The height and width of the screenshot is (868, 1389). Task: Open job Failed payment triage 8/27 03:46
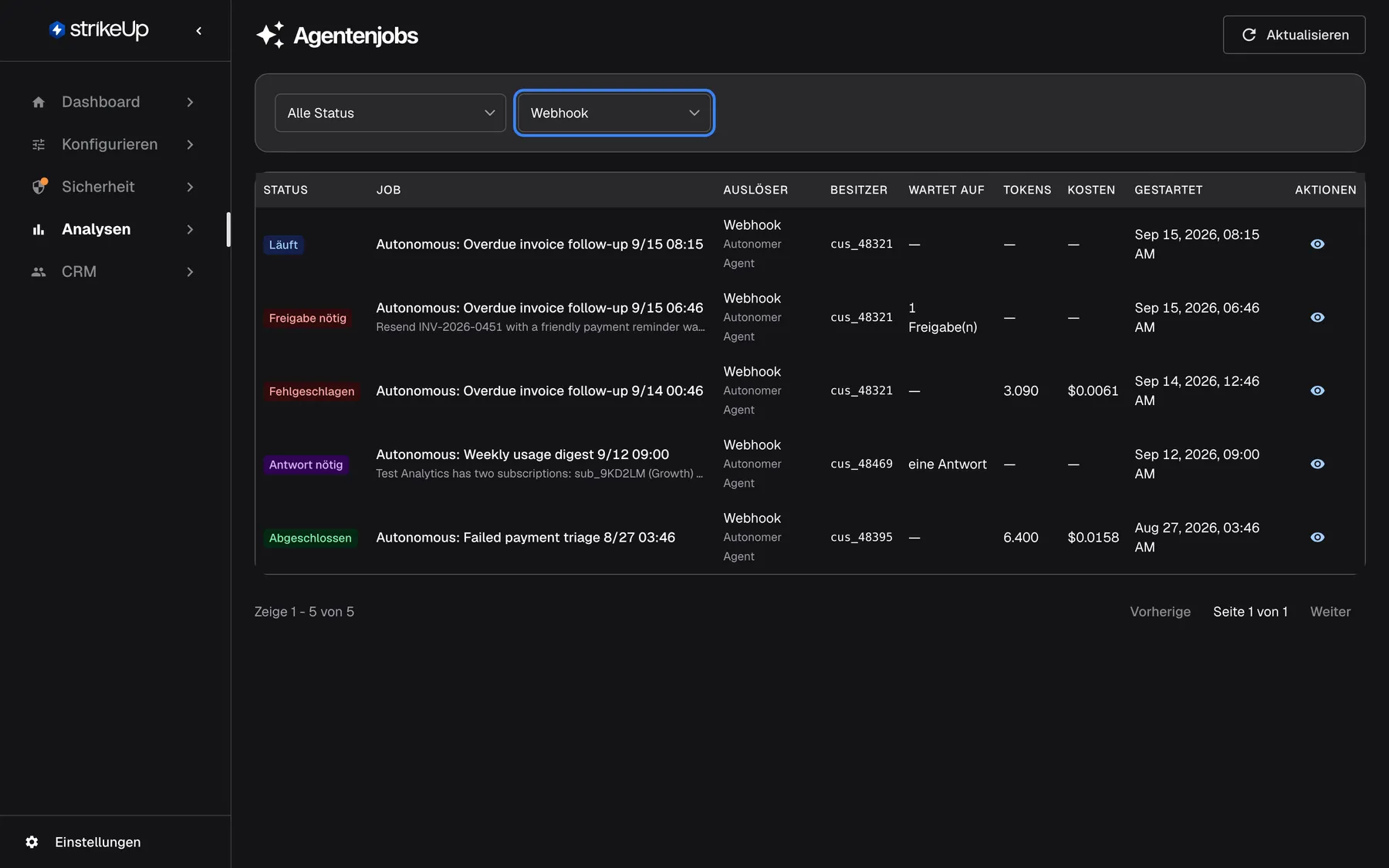coord(526,537)
